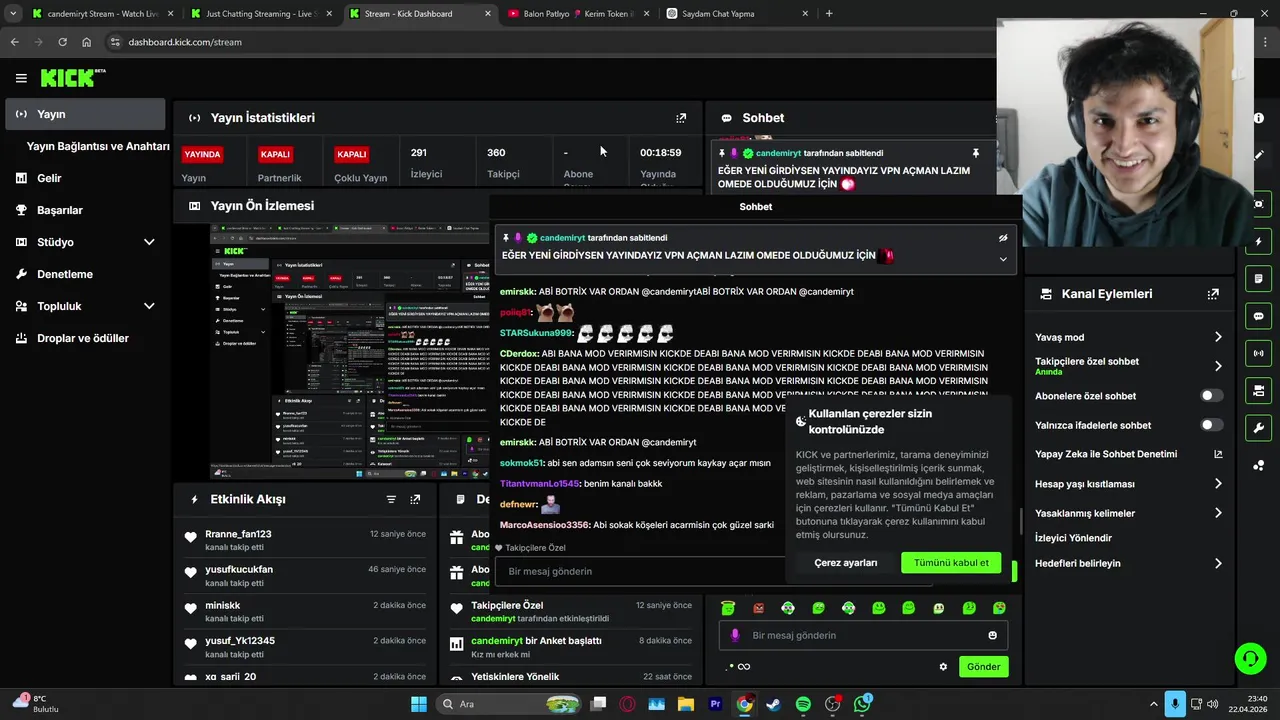
Task: Toggle channel actions widget in right sidebar
Action: pyautogui.click(x=1258, y=390)
